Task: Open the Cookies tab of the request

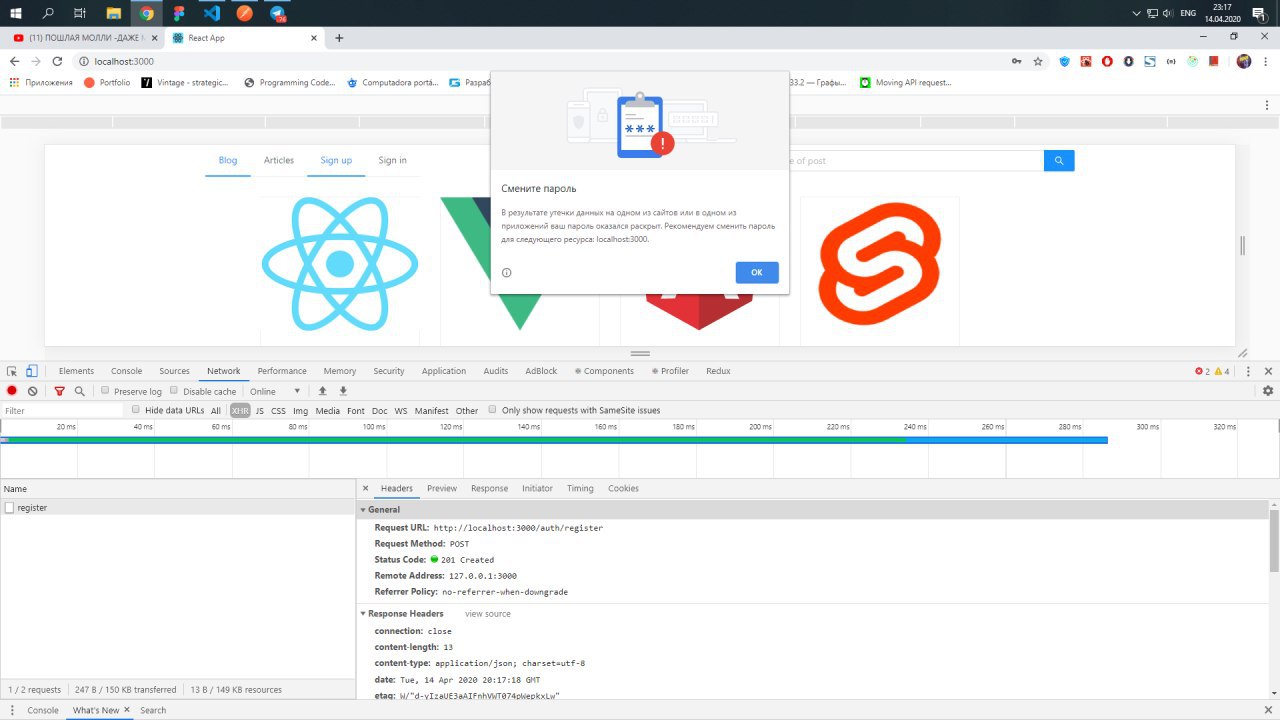Action: tap(623, 488)
